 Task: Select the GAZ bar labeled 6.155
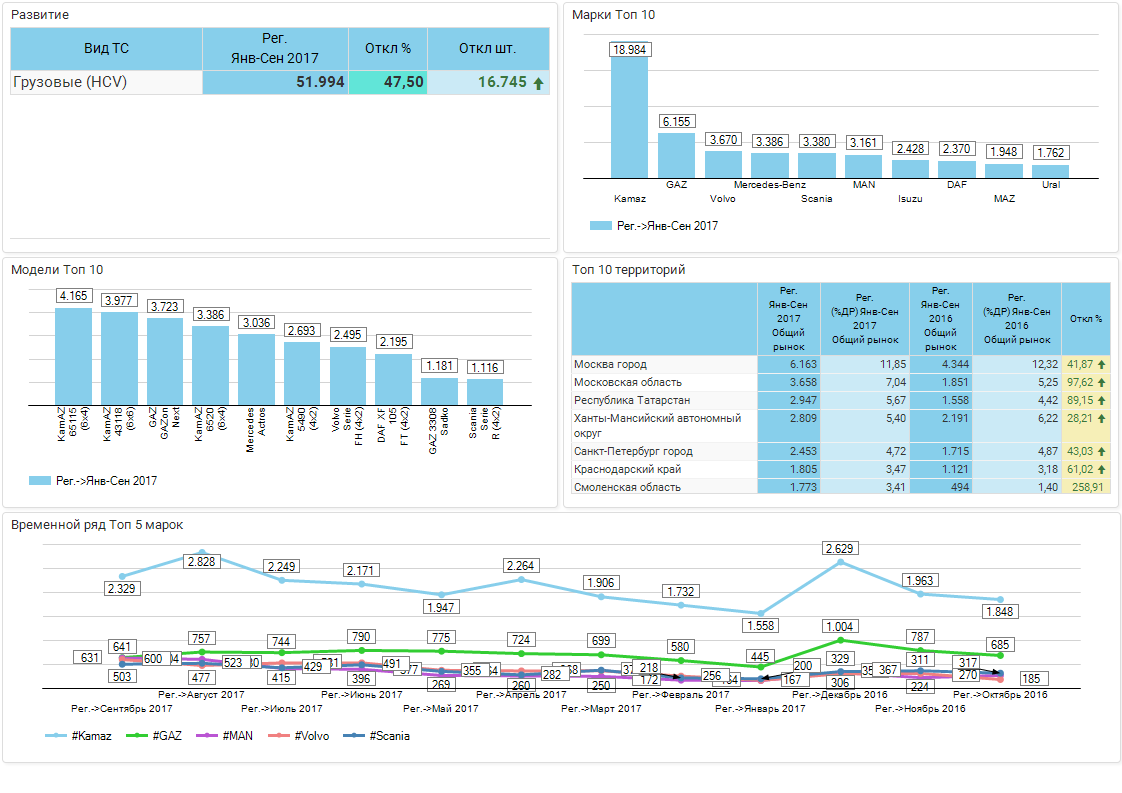point(676,155)
